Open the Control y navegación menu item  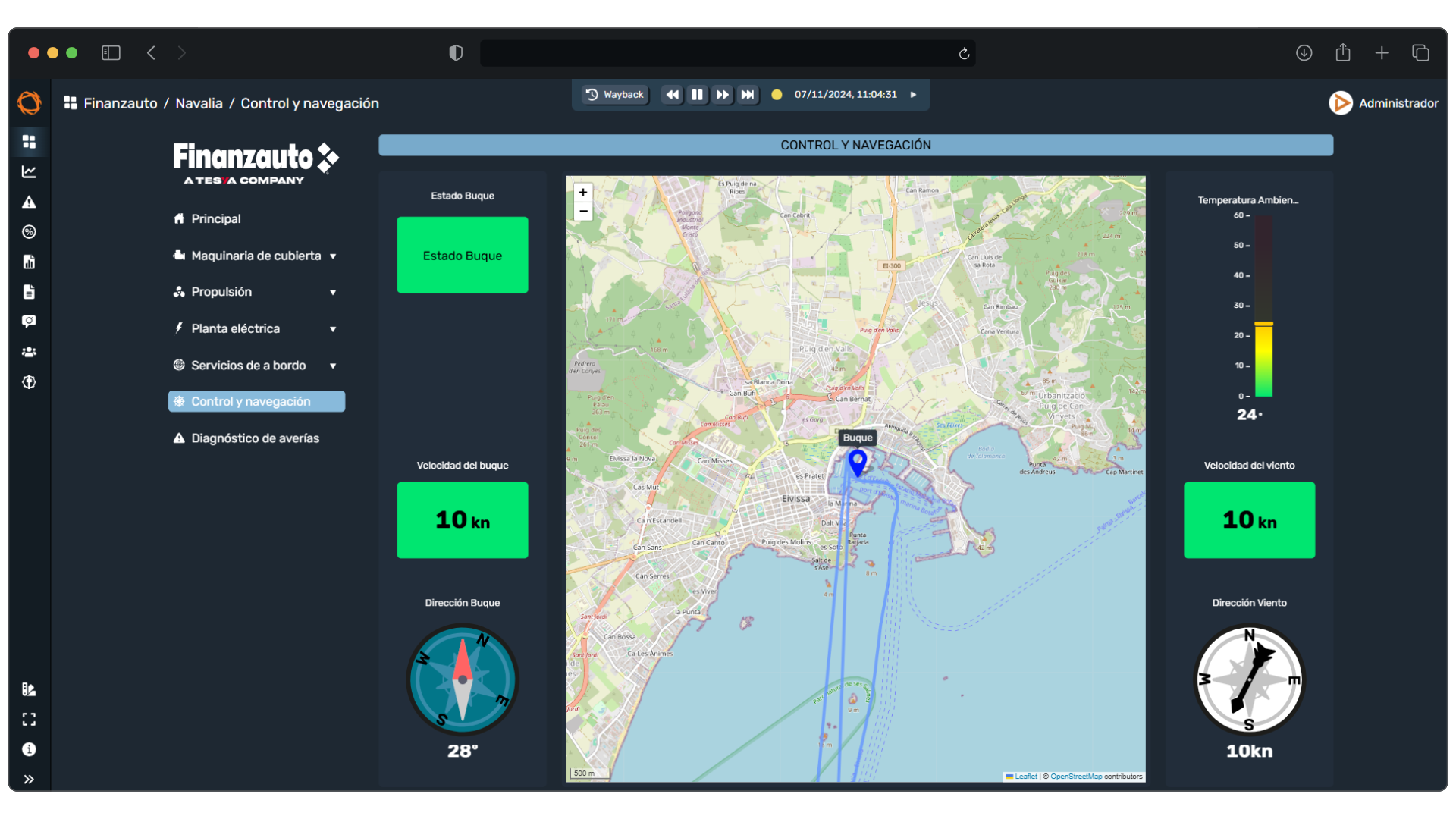tap(256, 401)
